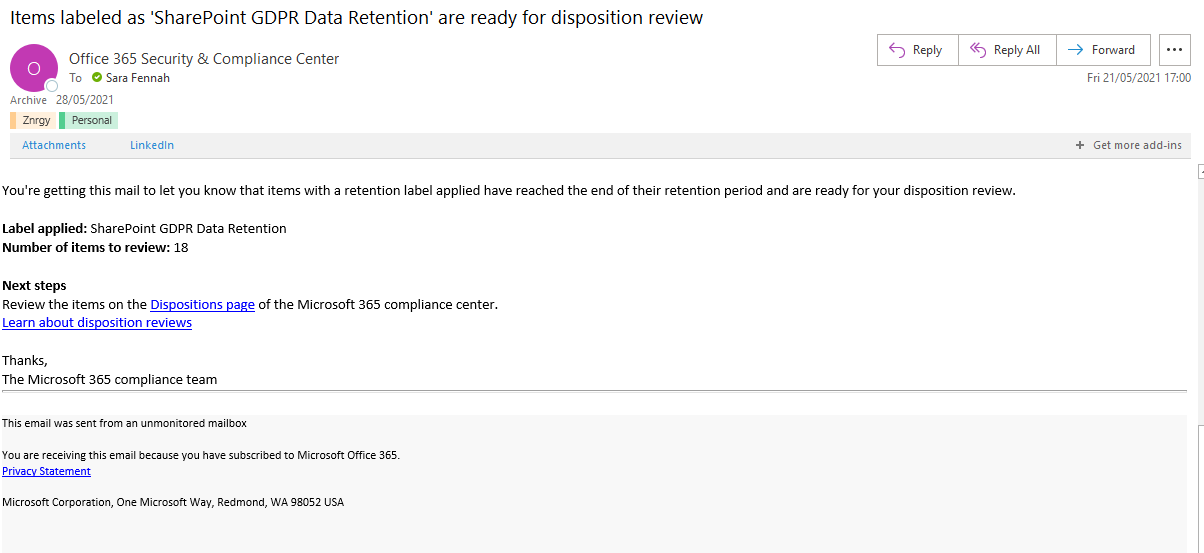Click the Reply button

pos(917,50)
